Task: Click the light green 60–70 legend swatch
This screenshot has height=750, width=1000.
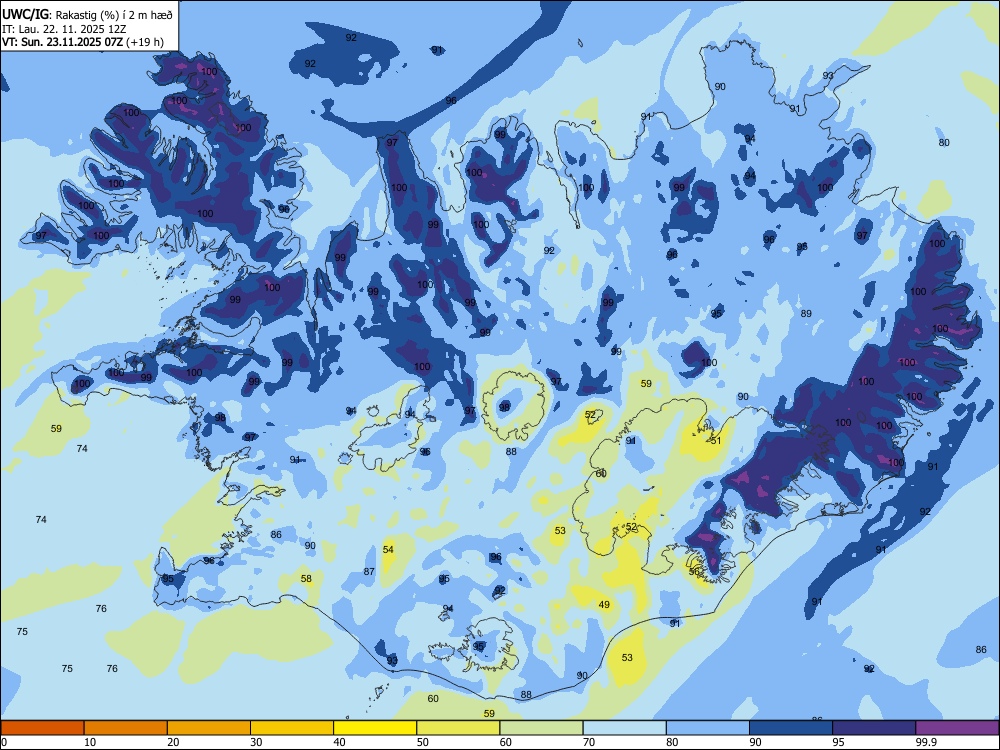Action: pos(541,728)
